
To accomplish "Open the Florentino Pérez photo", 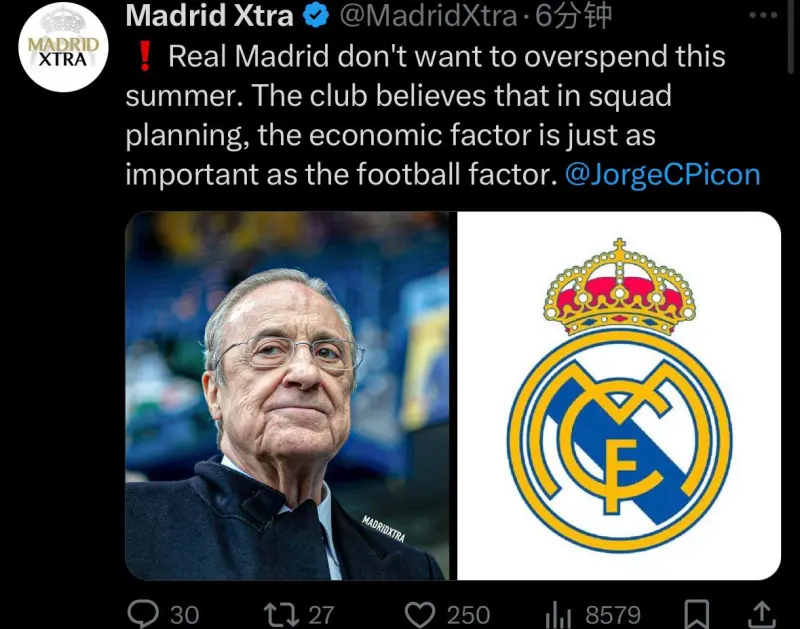I will click(287, 396).
